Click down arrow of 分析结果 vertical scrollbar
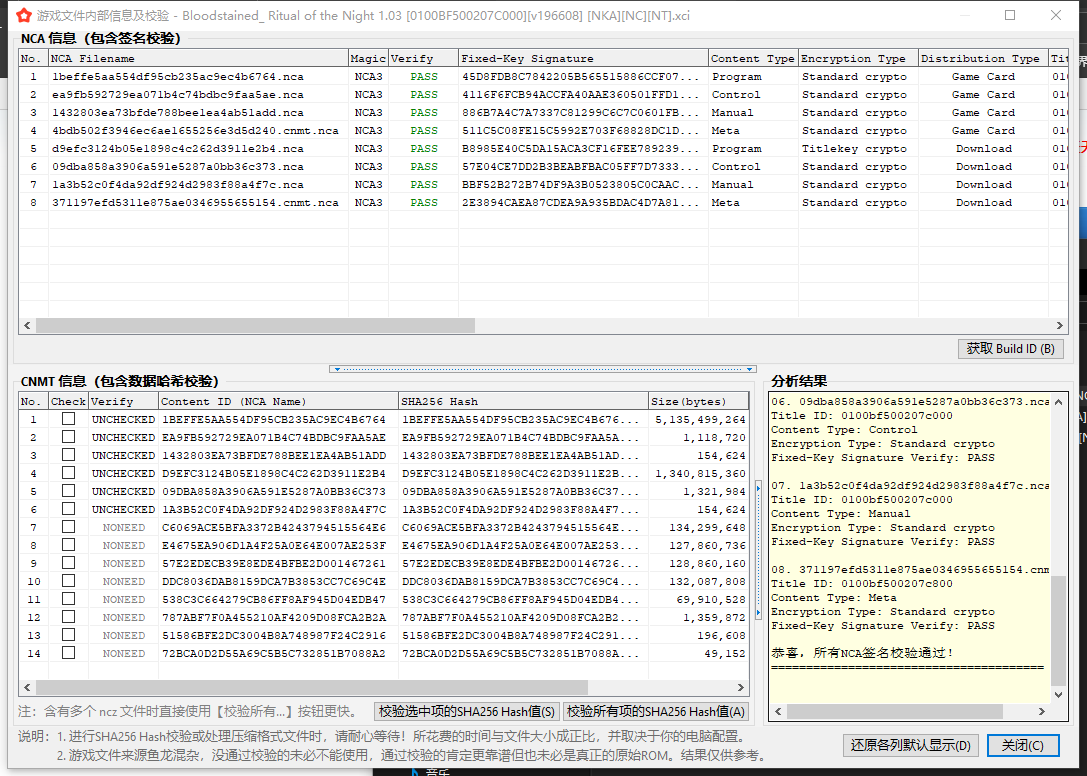This screenshot has height=776, width=1087. (x=1058, y=694)
